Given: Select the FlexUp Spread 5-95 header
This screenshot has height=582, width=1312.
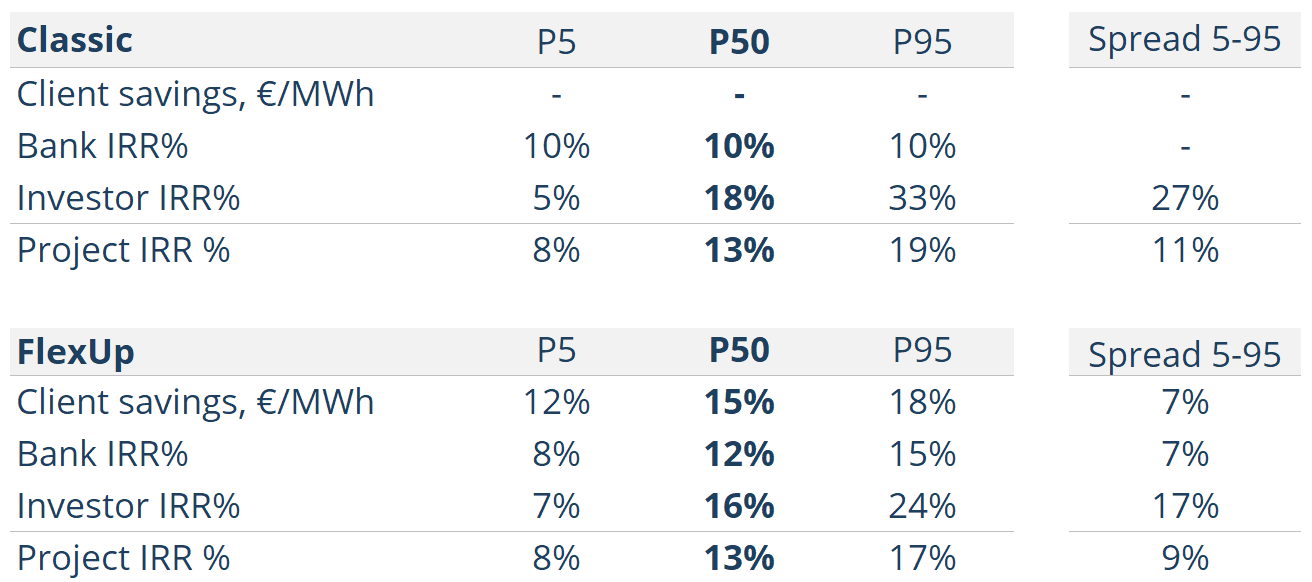Looking at the screenshot, I should pyautogui.click(x=1185, y=354).
